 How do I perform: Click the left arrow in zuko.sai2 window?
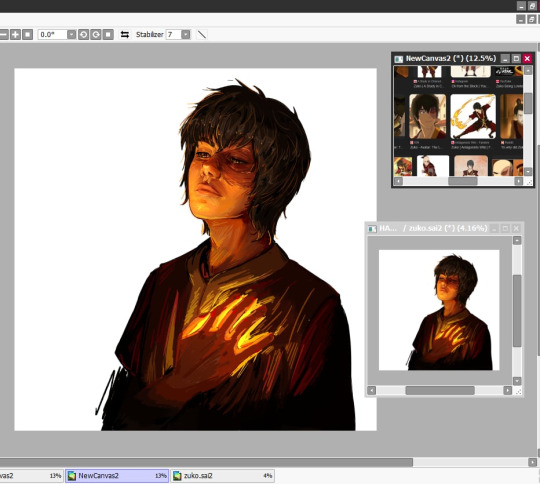[372, 390]
